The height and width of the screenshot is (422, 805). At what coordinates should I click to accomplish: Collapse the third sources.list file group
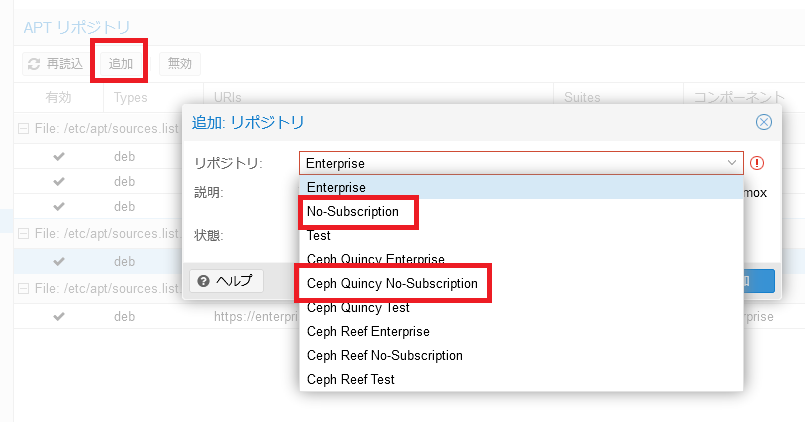click(x=23, y=289)
